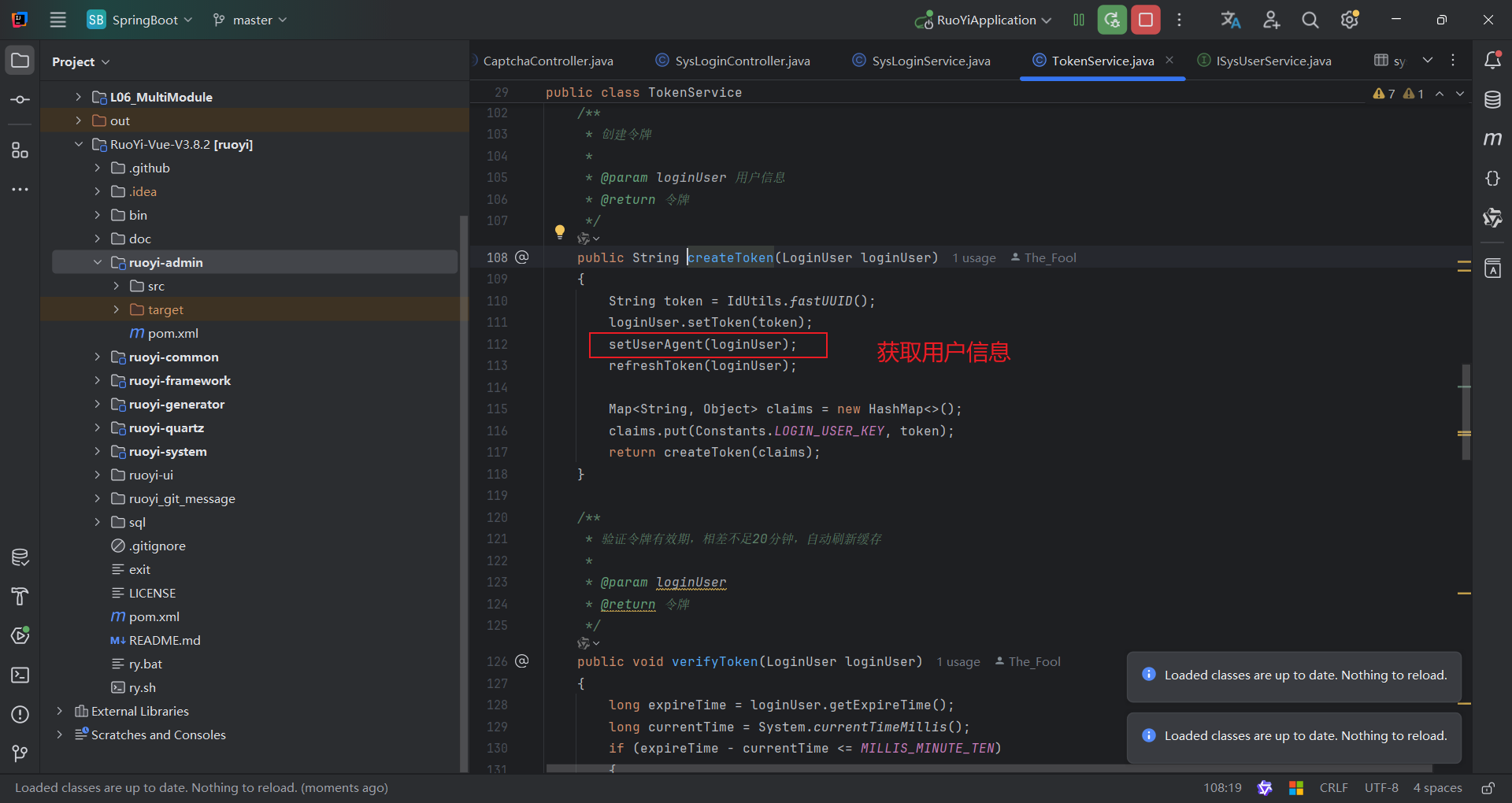Click the Project tree vertical scrollbar

click(464, 494)
